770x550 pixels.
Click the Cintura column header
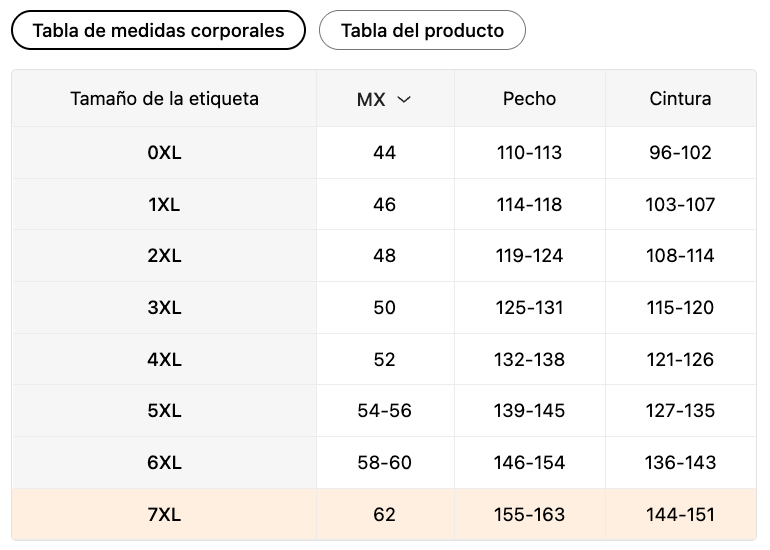point(680,99)
